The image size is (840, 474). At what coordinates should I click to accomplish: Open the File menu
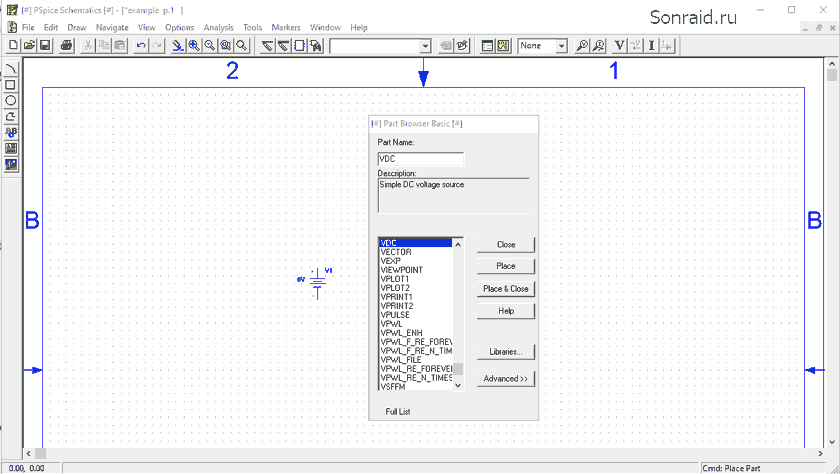pyautogui.click(x=28, y=27)
